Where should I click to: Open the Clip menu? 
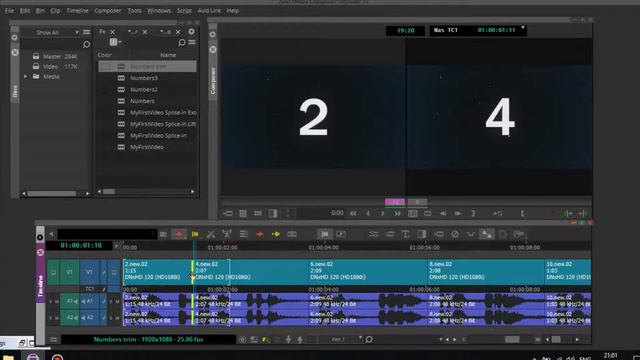click(x=55, y=11)
